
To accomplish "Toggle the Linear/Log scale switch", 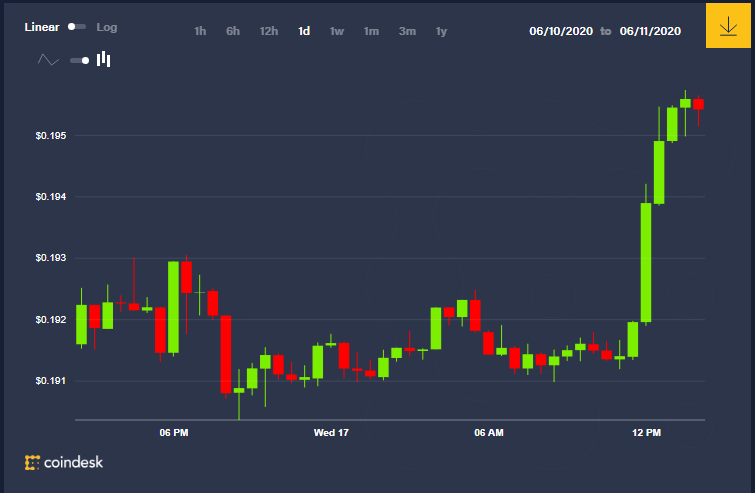I will click(x=77, y=27).
